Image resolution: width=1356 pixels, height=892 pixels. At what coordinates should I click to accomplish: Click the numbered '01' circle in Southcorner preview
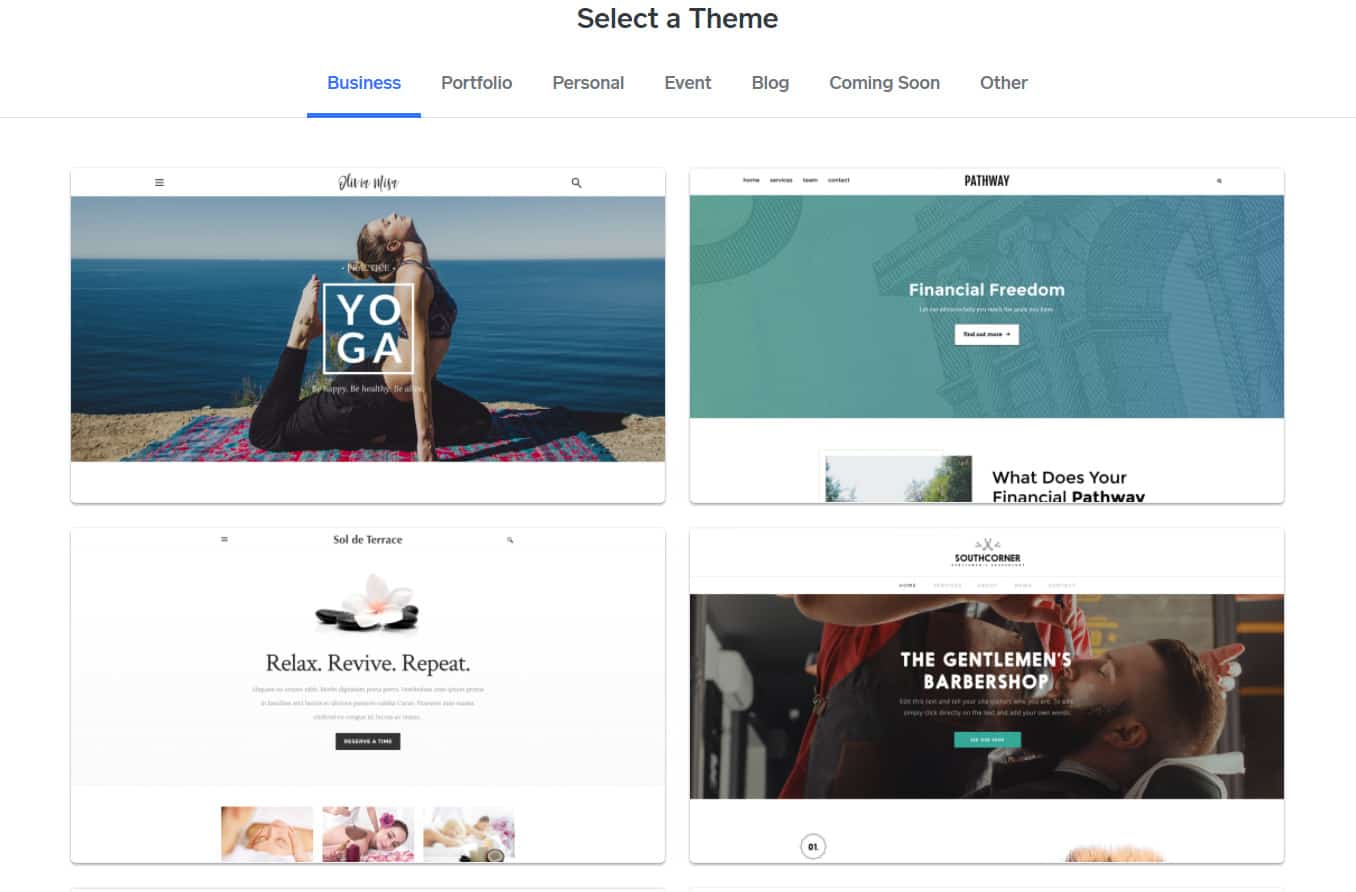pyautogui.click(x=813, y=845)
